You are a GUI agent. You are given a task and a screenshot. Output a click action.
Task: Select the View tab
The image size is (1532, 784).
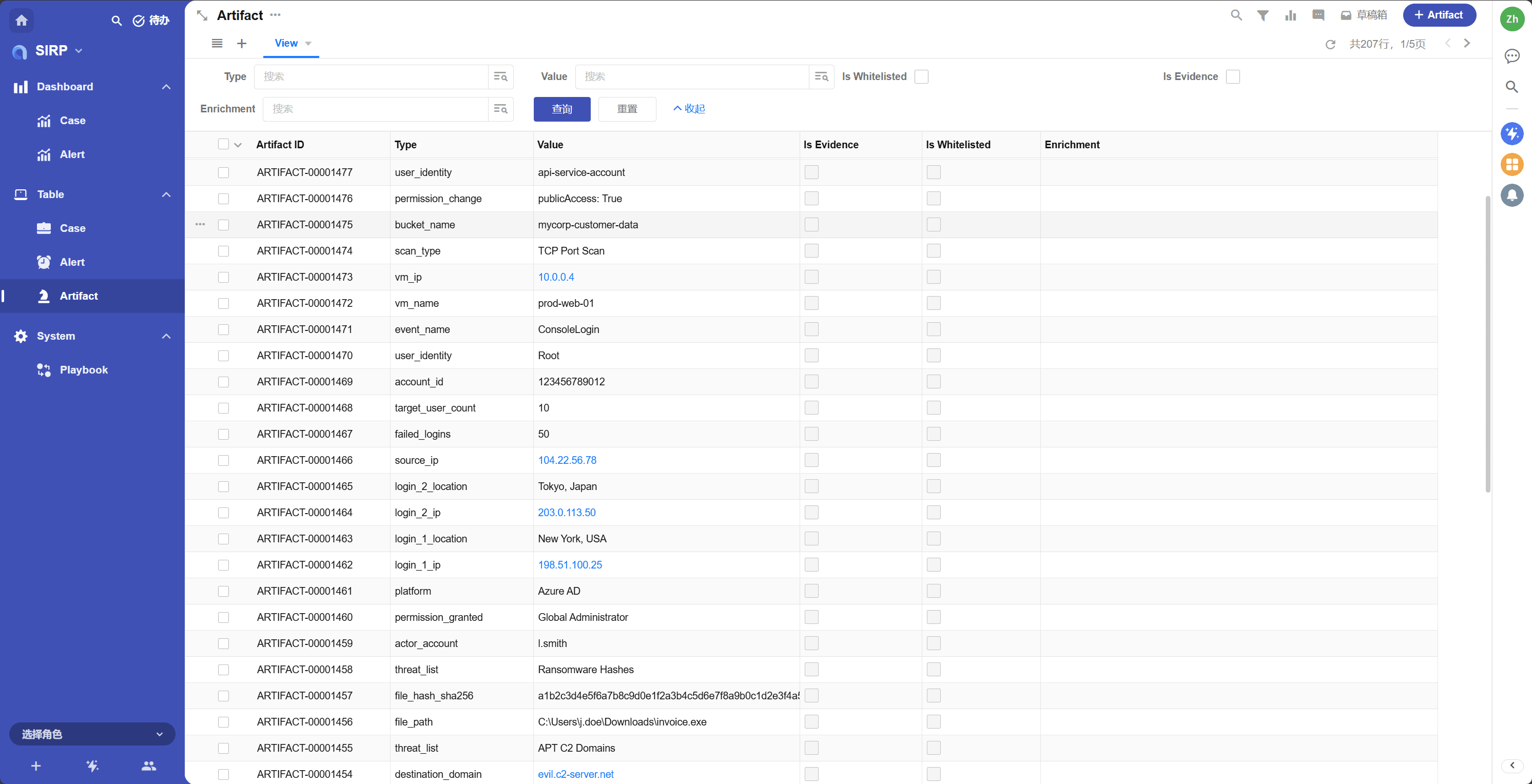286,44
